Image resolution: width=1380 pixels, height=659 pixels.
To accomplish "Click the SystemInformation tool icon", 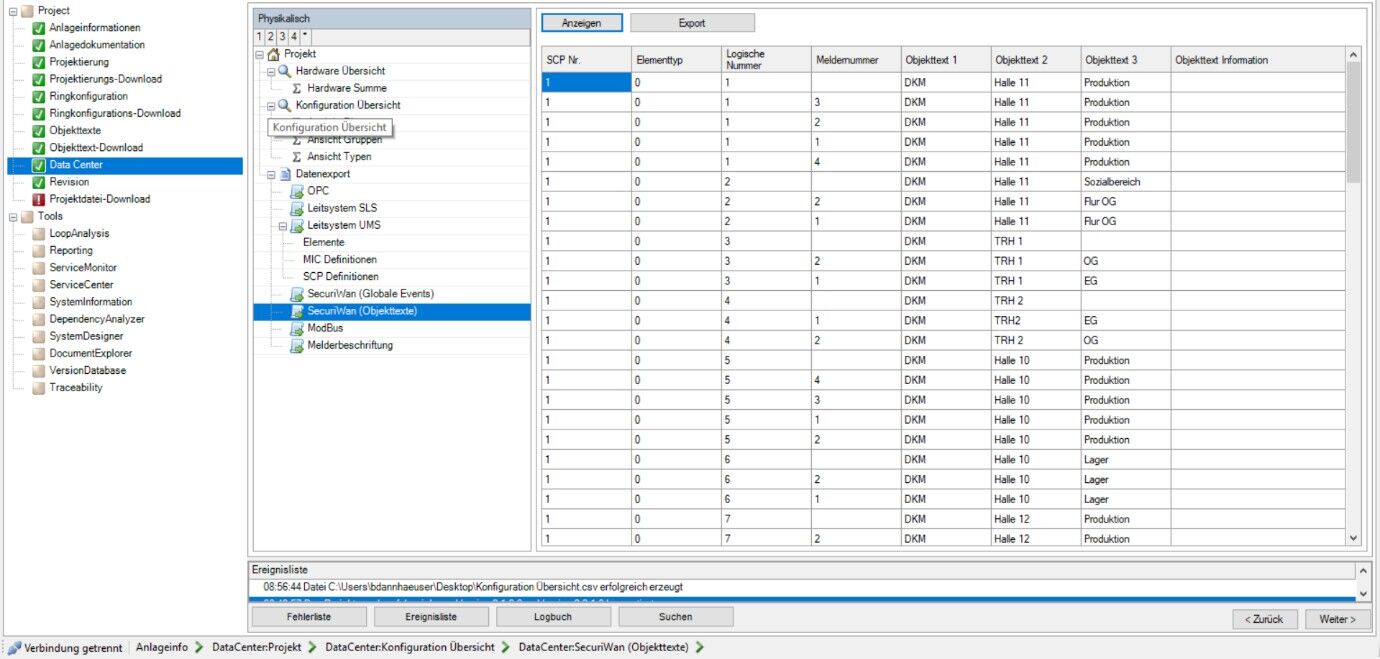I will click(38, 302).
